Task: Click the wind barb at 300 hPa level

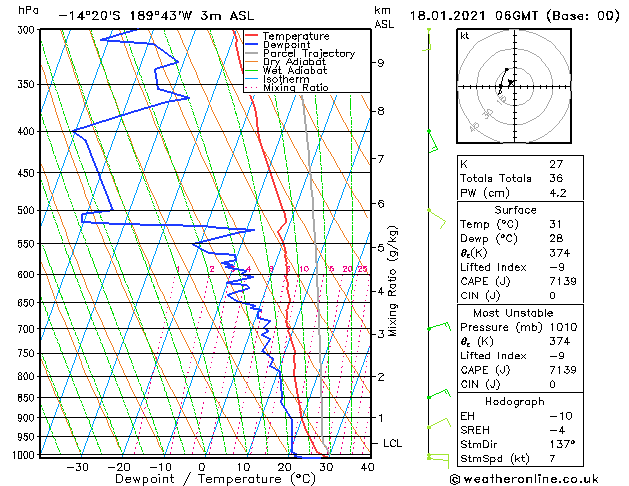Action: click(427, 39)
